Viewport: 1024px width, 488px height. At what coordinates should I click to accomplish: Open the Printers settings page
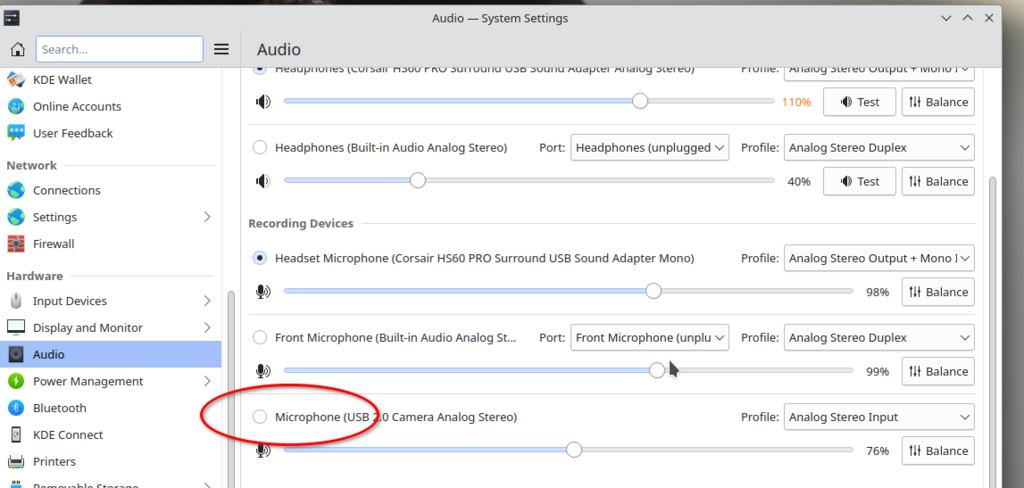coord(110,462)
